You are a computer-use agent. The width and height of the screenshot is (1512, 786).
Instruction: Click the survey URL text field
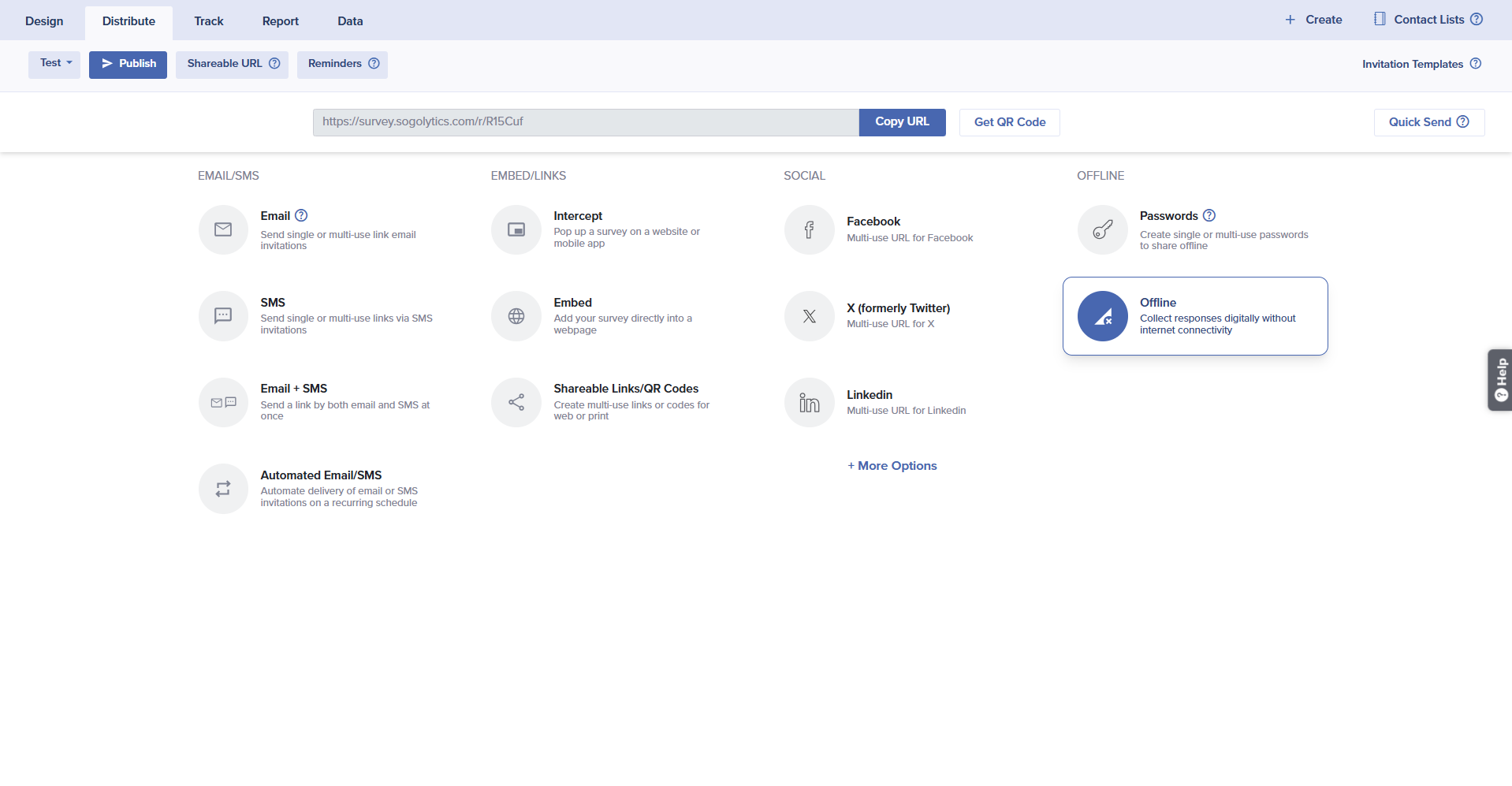coord(585,122)
